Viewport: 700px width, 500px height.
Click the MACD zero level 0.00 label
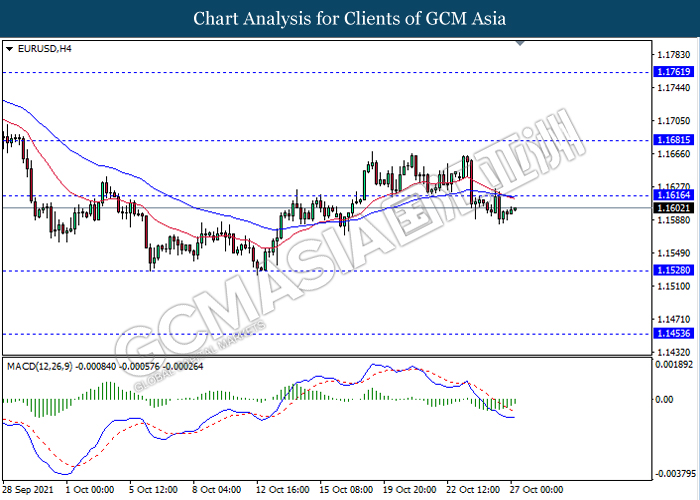[x=664, y=400]
